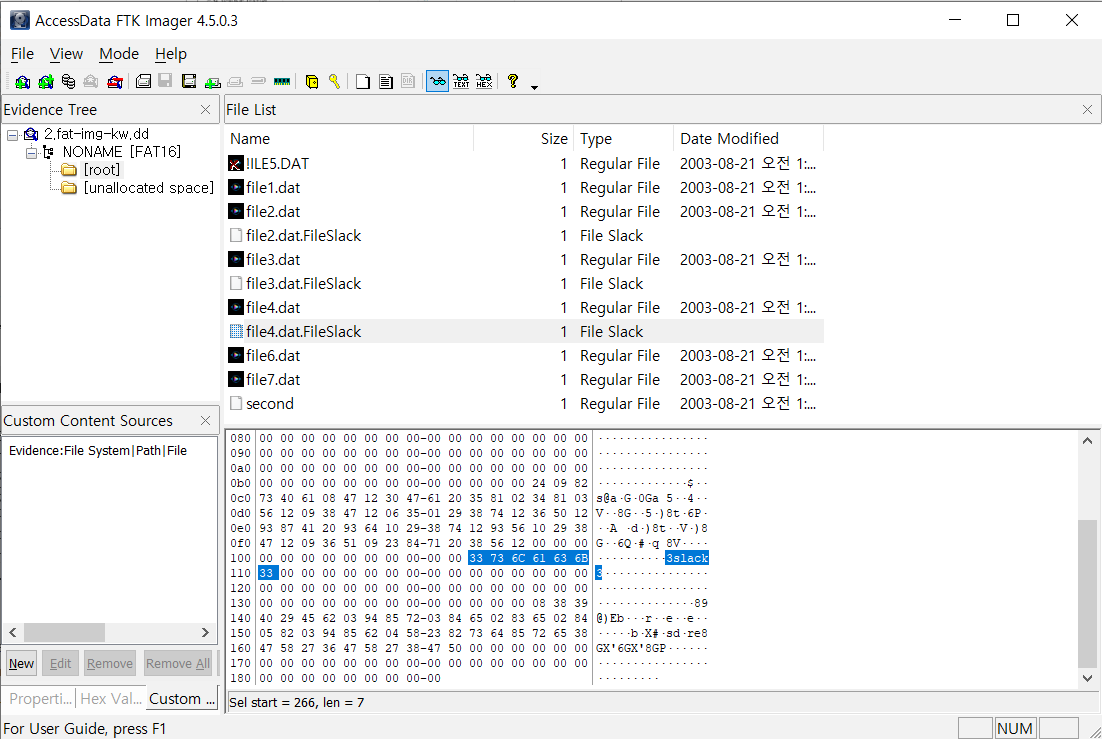Screen dimensions: 1102x739
Task: Select the file named second
Action: point(270,404)
